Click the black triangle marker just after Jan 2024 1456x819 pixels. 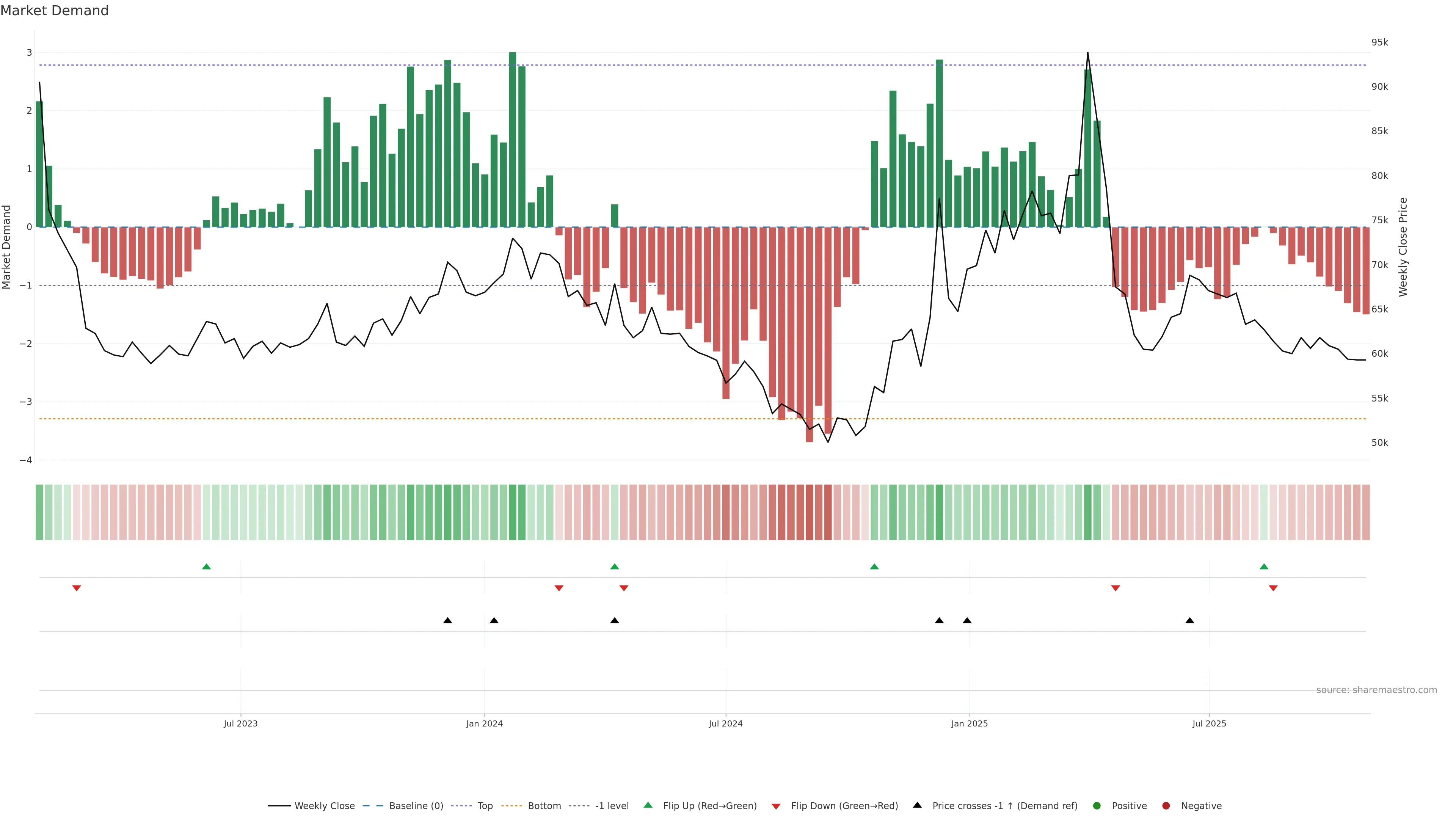tap(494, 621)
